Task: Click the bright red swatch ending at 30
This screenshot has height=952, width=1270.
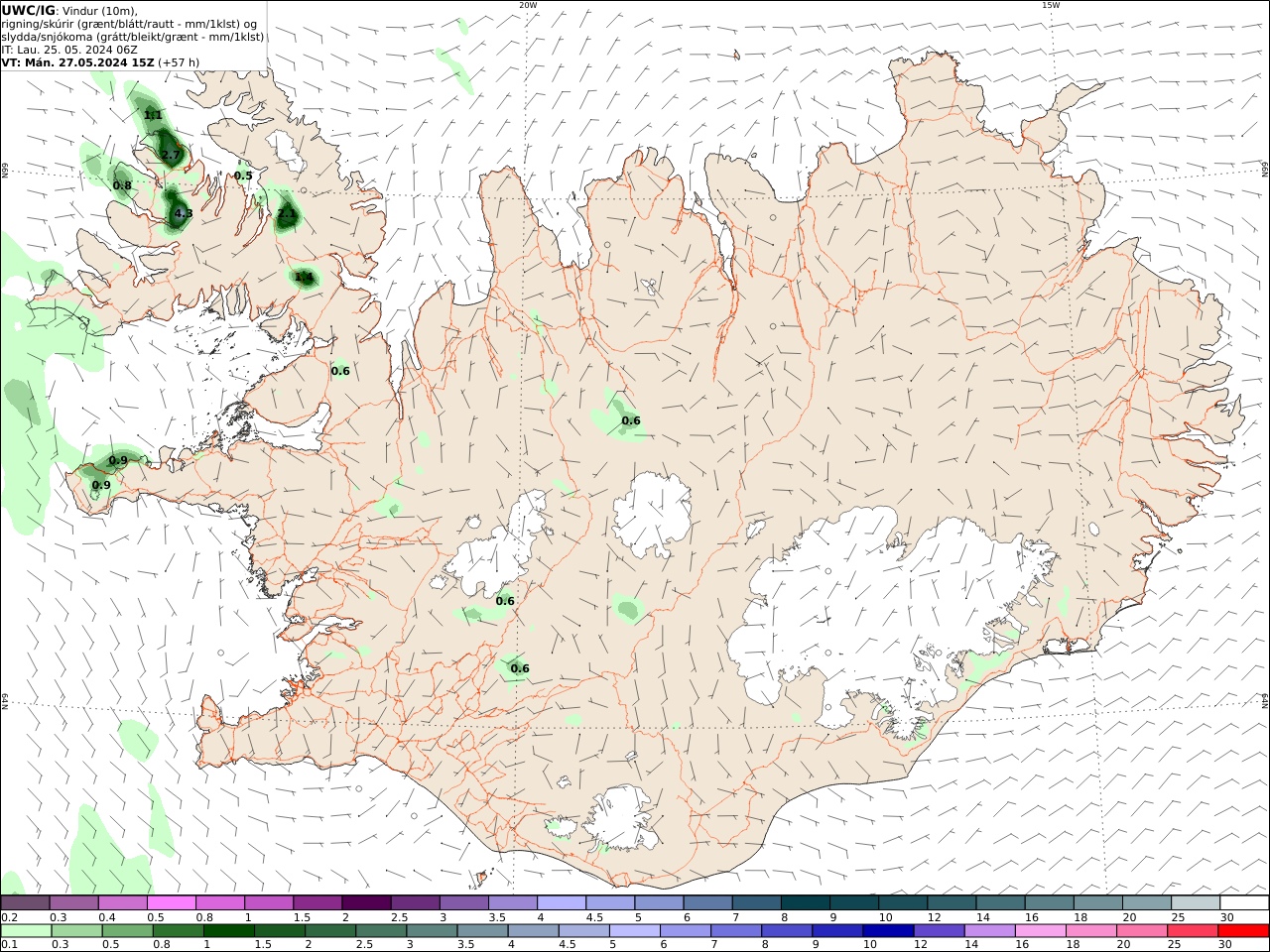Action: pyautogui.click(x=1242, y=930)
